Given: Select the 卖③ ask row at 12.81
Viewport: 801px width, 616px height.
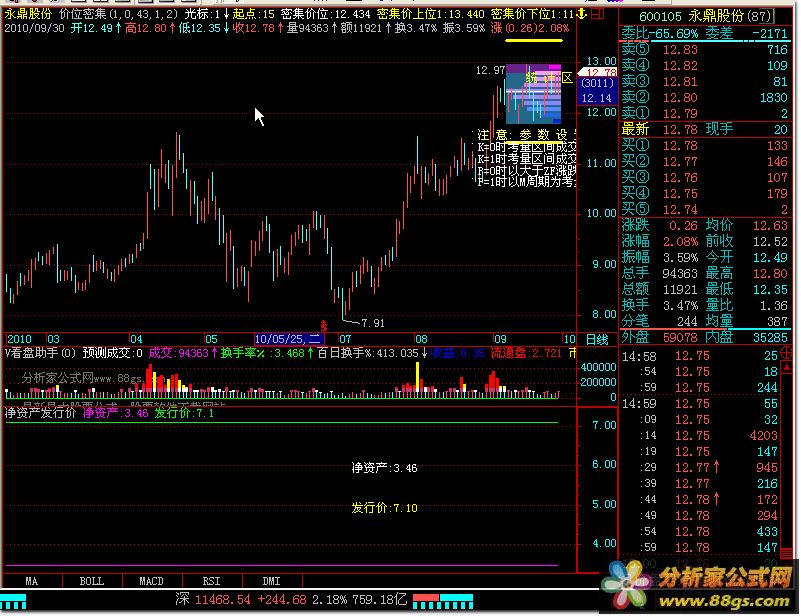Looking at the screenshot, I should pyautogui.click(x=704, y=81).
